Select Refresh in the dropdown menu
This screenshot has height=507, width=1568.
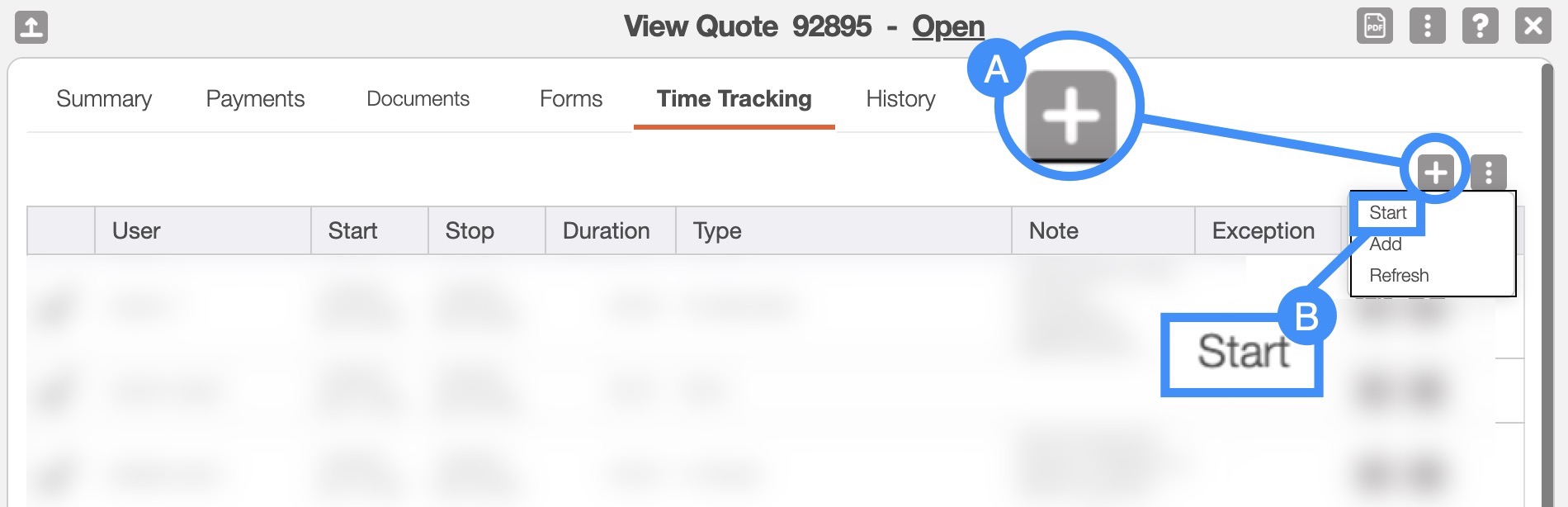[1399, 276]
